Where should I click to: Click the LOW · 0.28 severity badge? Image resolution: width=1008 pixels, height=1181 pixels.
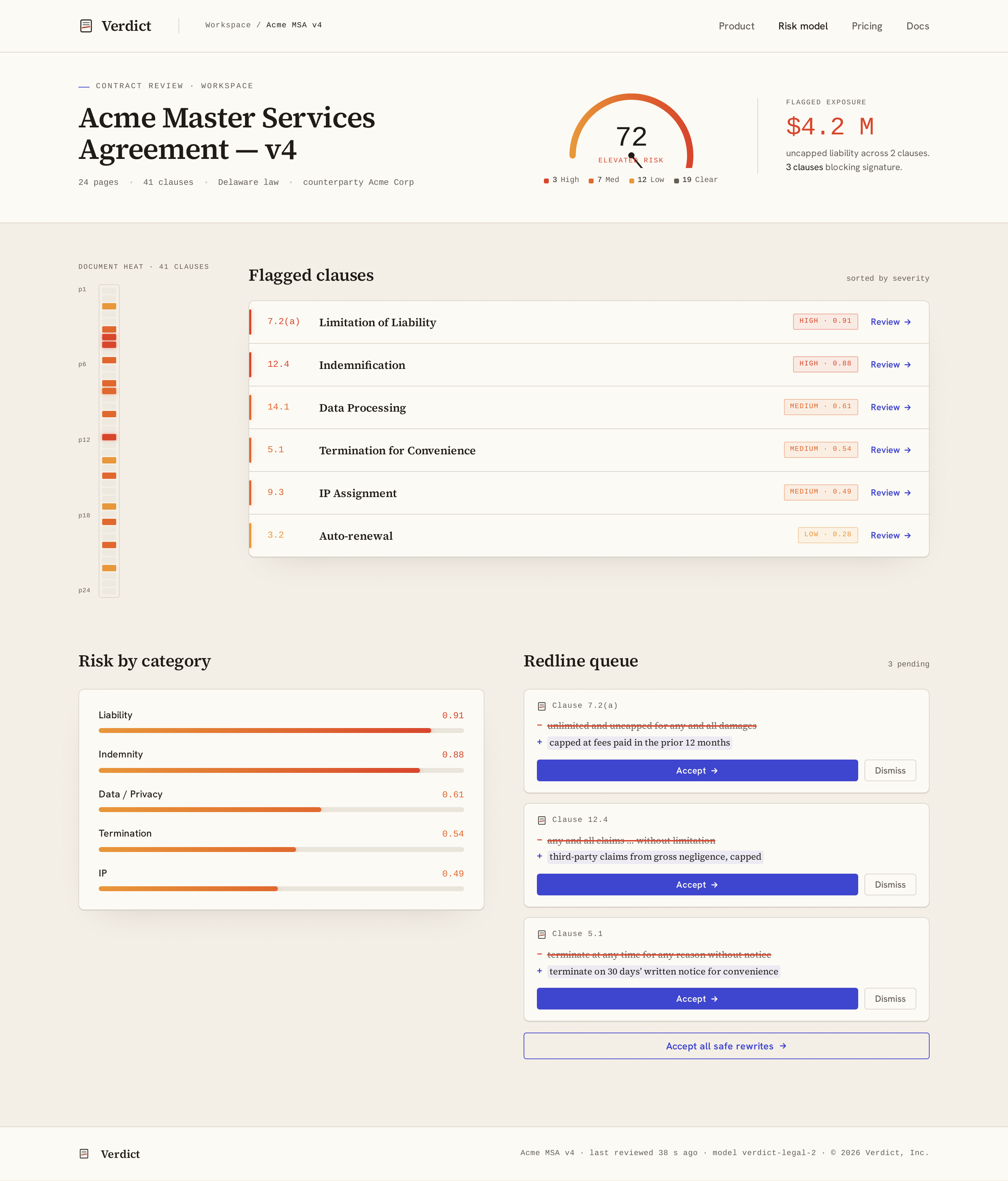827,535
